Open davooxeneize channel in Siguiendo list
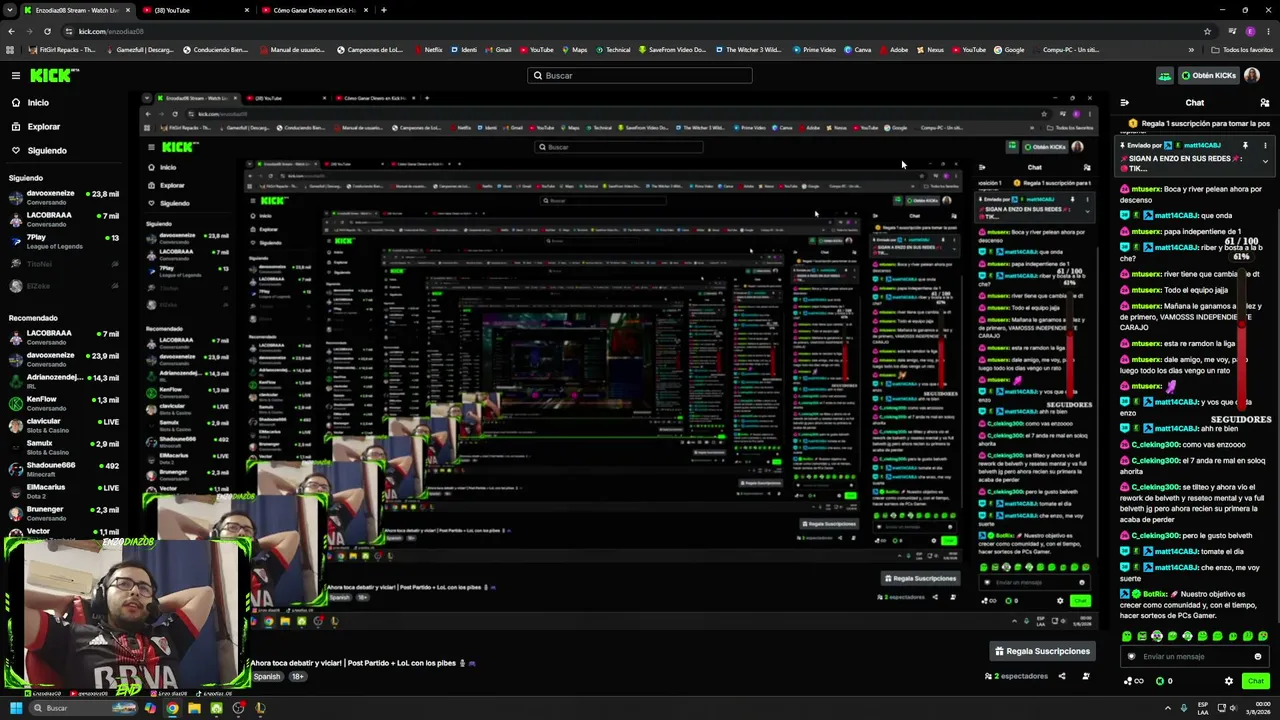Image resolution: width=1280 pixels, height=720 pixels. 62,197
